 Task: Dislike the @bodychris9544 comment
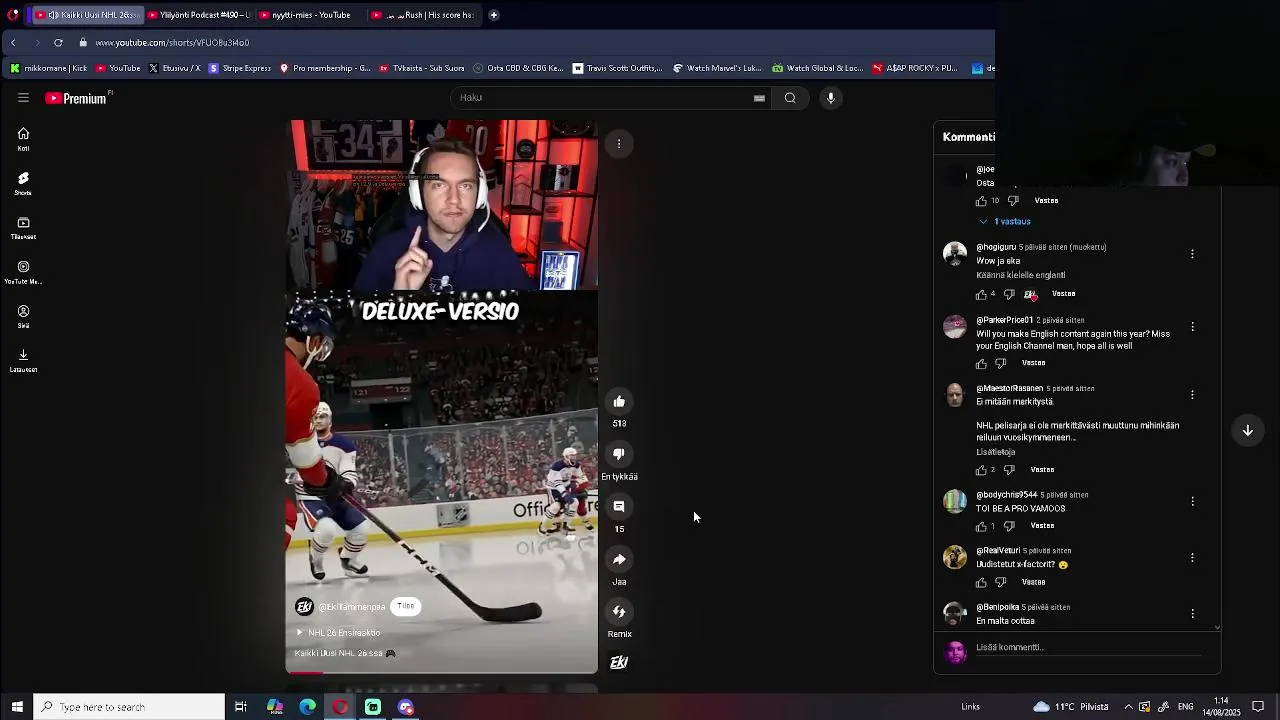1009,527
